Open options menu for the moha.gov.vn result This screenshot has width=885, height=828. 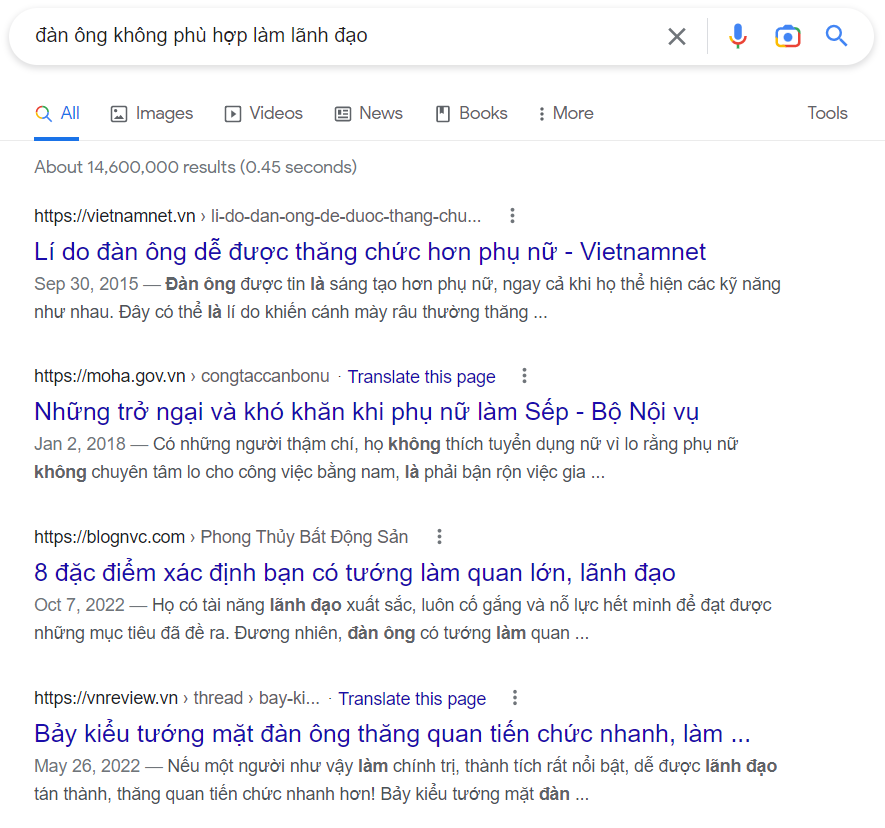[524, 376]
